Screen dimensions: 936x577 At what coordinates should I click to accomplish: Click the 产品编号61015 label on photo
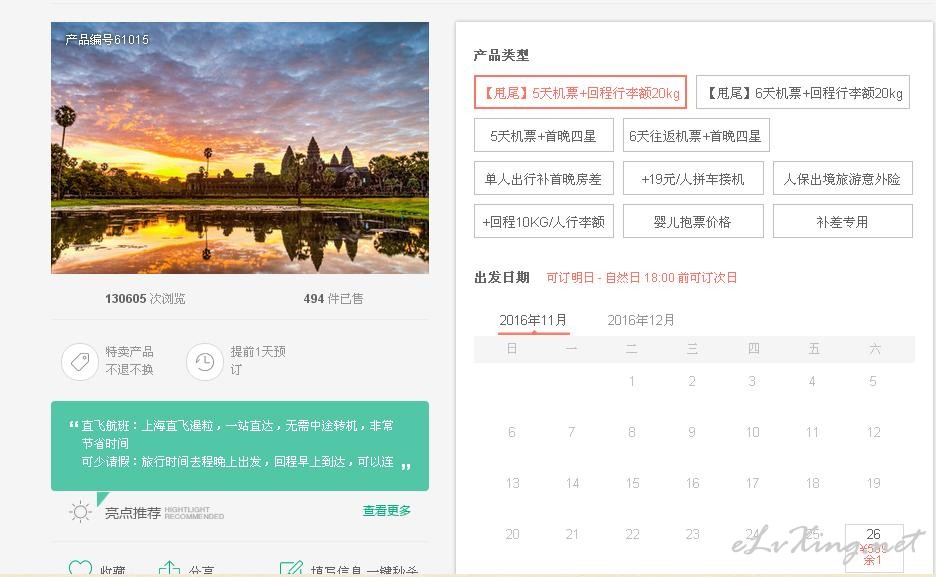(107, 39)
